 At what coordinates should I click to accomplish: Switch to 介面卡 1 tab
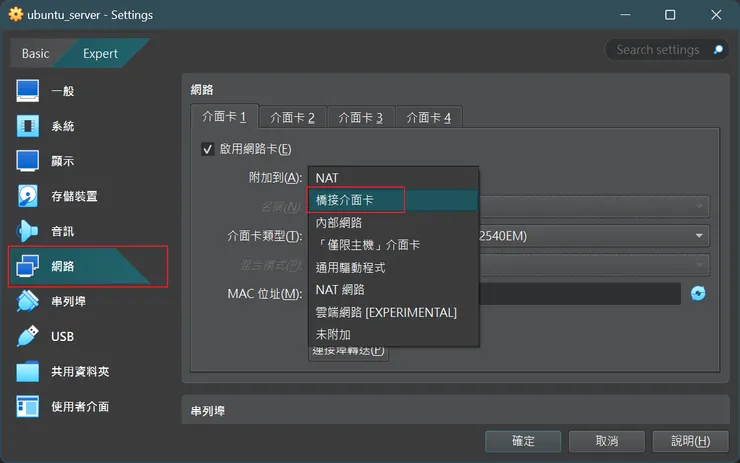pyautogui.click(x=224, y=117)
